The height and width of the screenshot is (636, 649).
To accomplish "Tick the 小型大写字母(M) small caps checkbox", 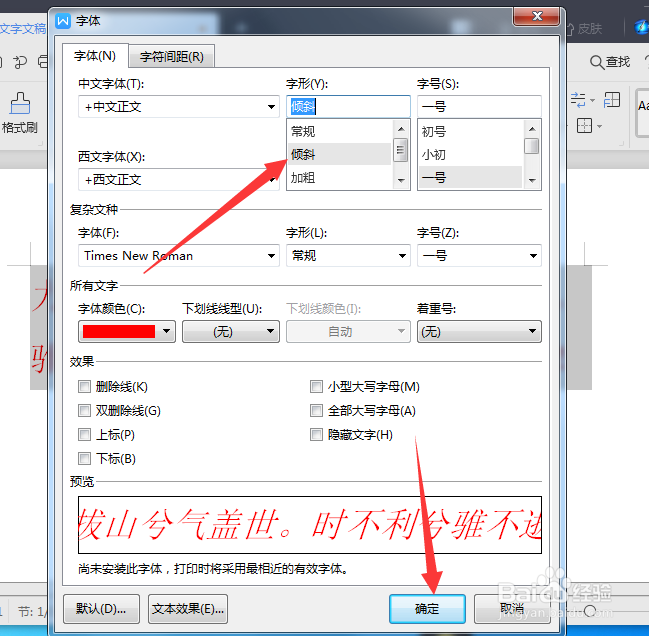I will click(316, 387).
